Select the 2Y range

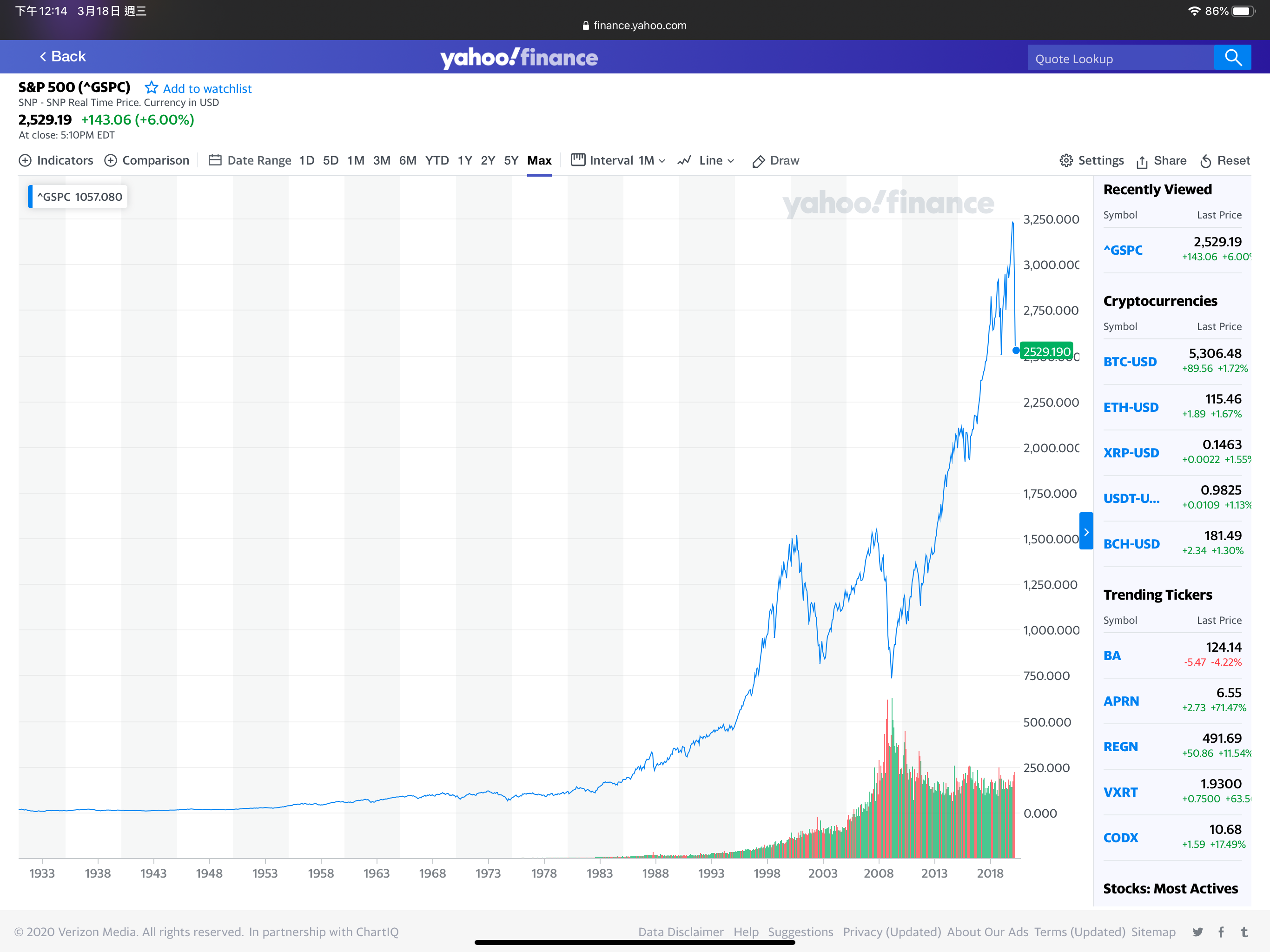(488, 160)
